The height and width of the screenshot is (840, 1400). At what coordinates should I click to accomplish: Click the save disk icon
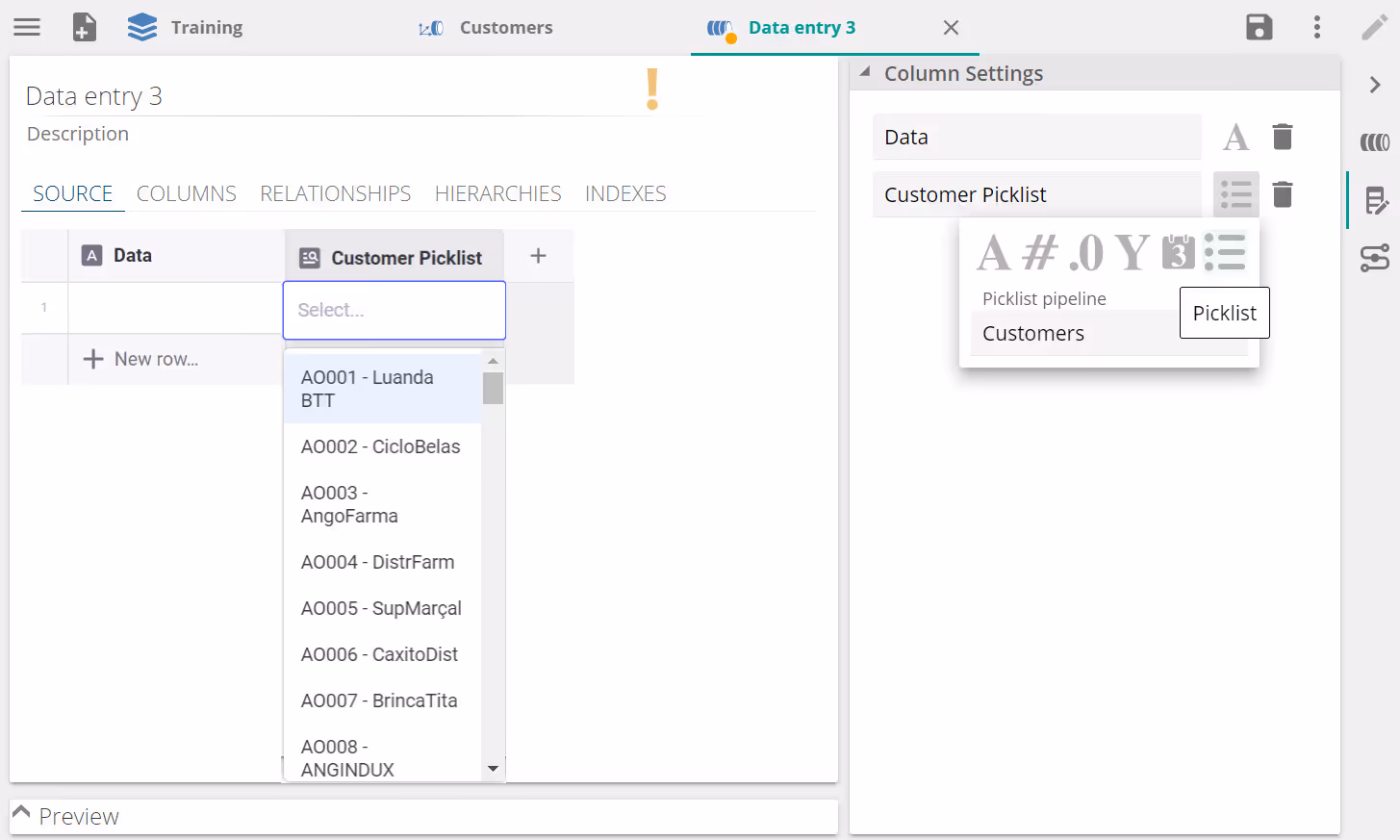click(1259, 27)
